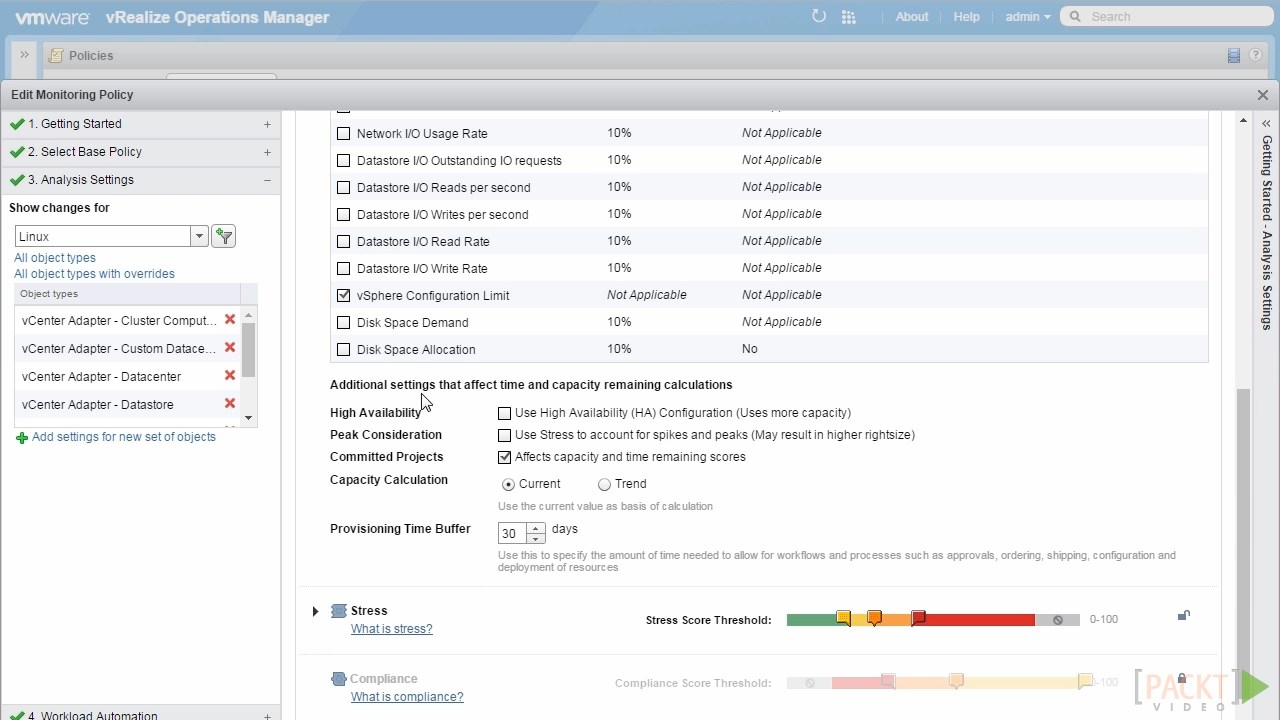Check Datastore I/O Outstanding IO requests
The width and height of the screenshot is (1280, 720).
tap(344, 160)
